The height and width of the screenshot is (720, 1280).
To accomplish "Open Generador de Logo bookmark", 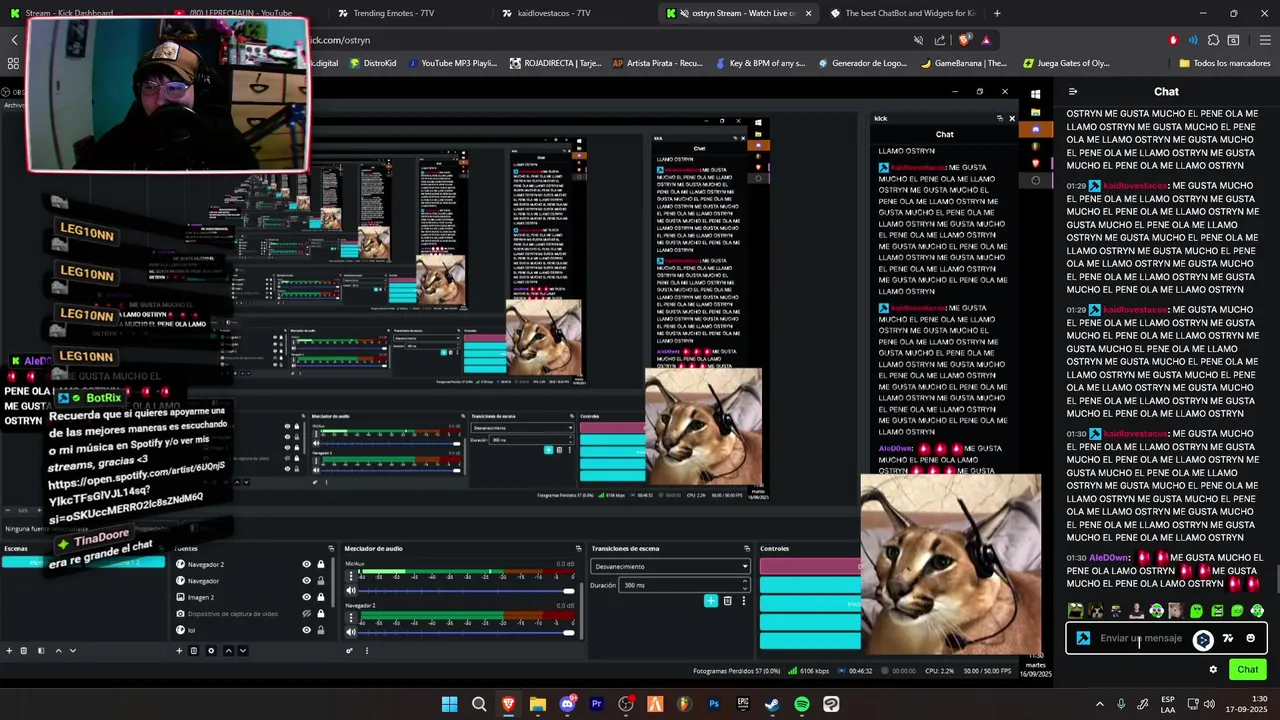I will pos(862,63).
